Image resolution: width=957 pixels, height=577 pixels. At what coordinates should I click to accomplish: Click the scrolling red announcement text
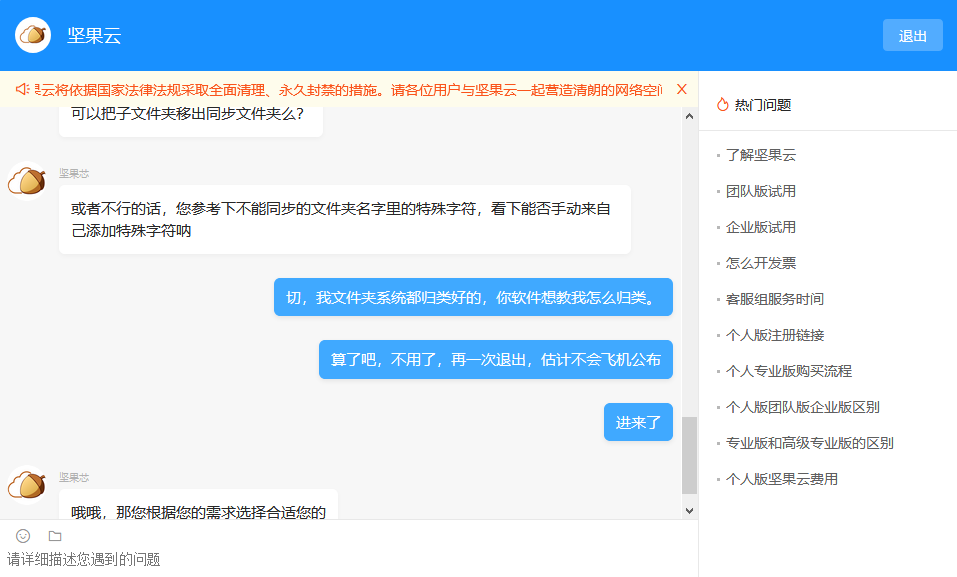pyautogui.click(x=348, y=90)
